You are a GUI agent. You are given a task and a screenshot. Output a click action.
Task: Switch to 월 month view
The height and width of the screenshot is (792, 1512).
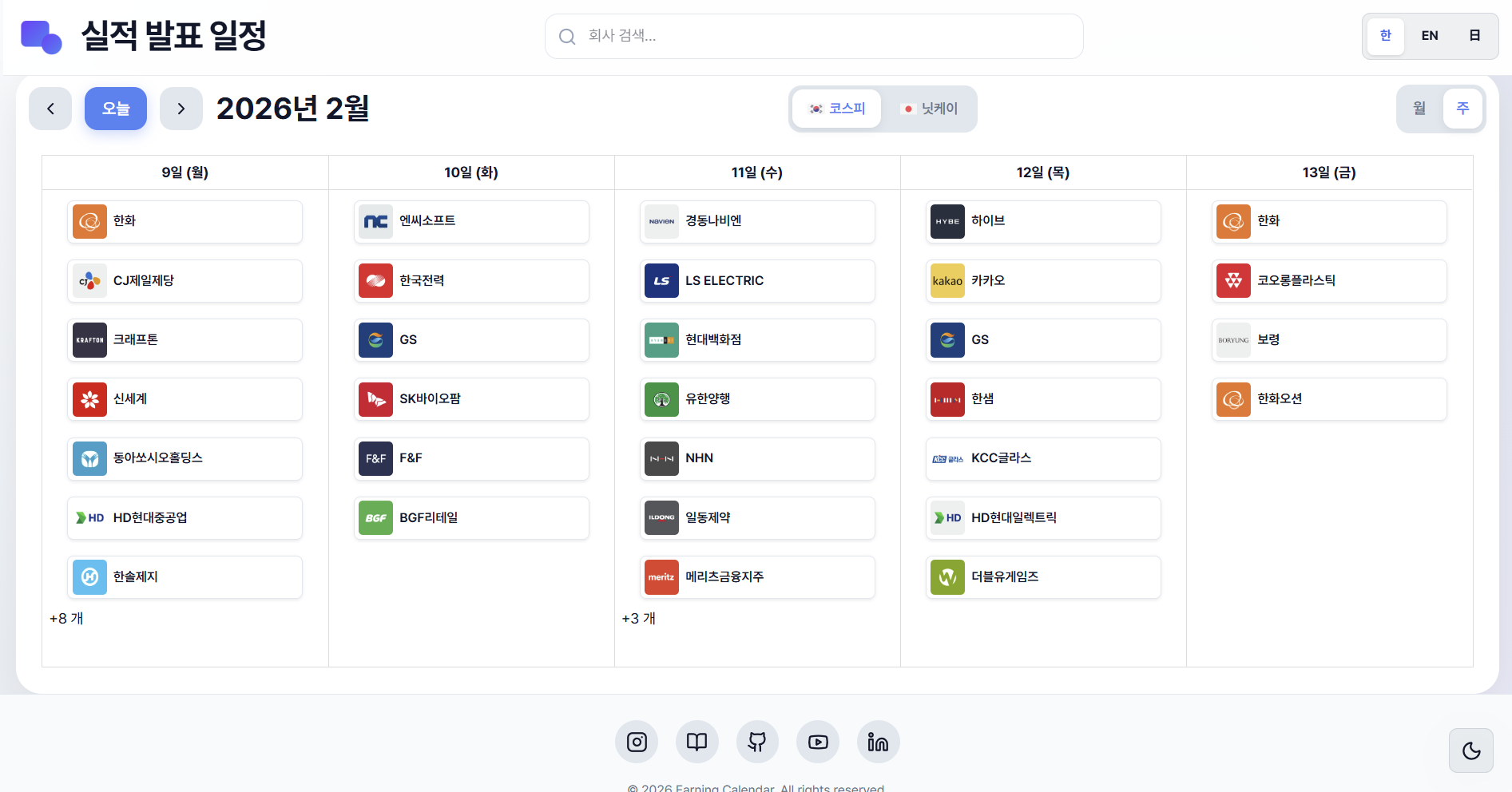pyautogui.click(x=1419, y=108)
